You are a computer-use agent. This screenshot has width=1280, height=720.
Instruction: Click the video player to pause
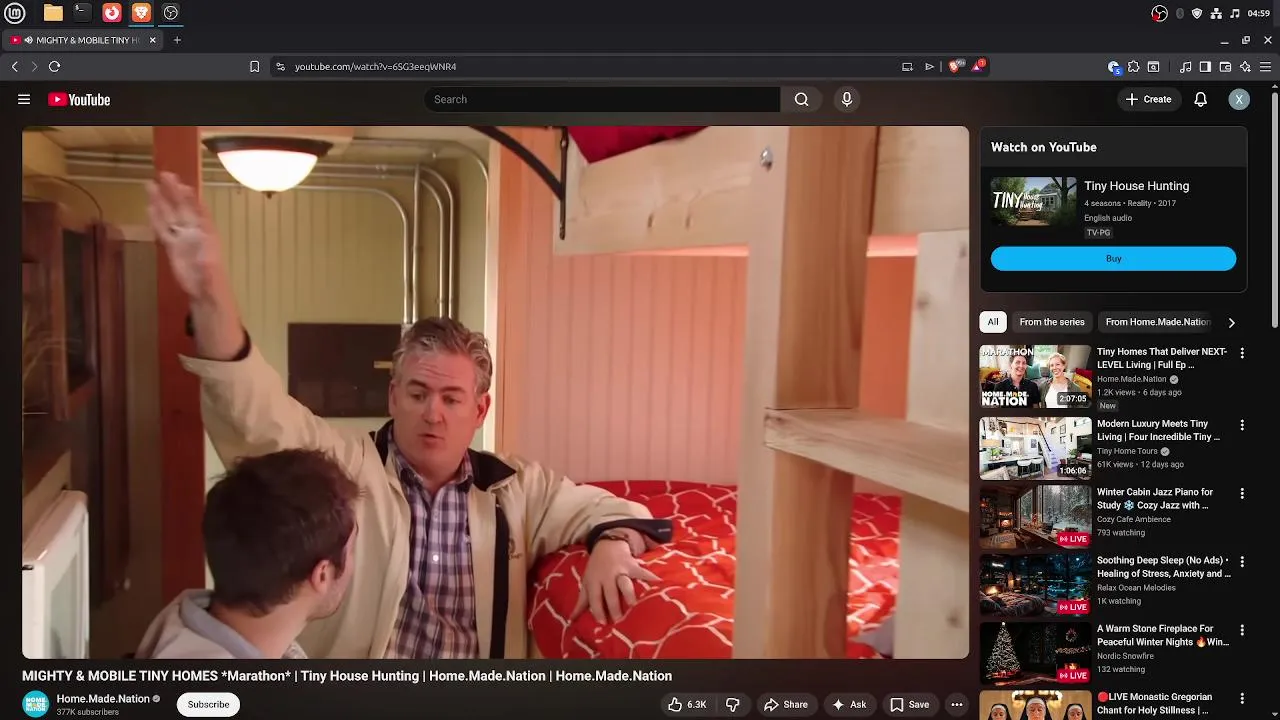pos(495,392)
